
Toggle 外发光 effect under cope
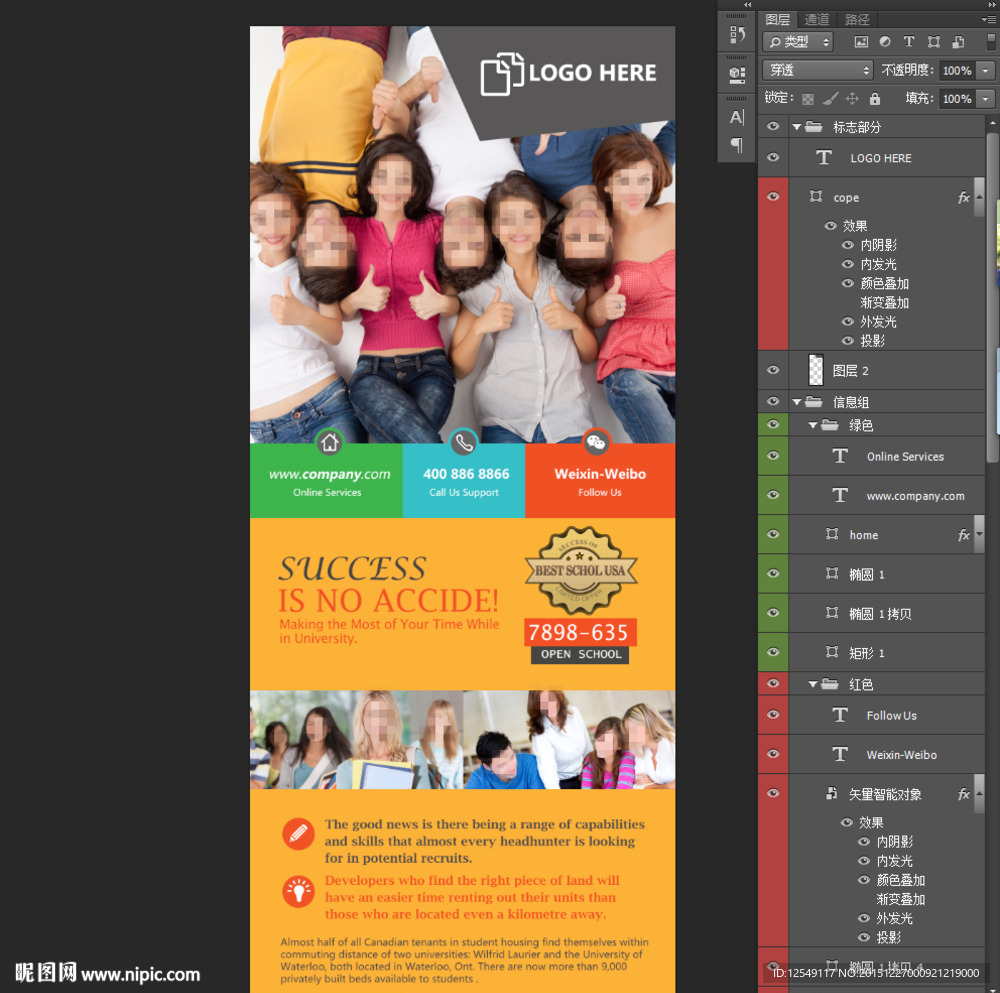(x=848, y=321)
